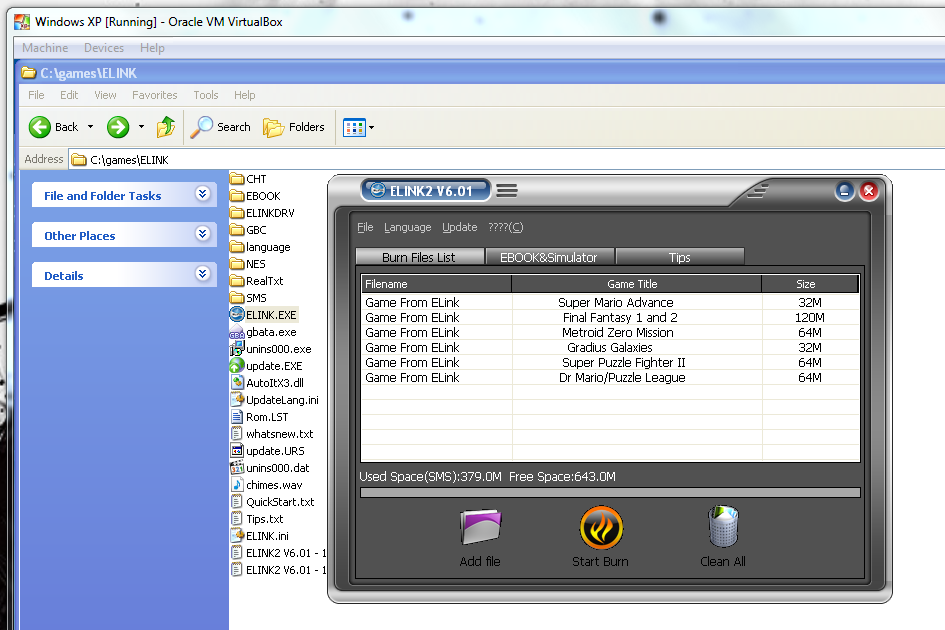Viewport: 945px width, 630px height.
Task: Toggle the Folders pane toolbar button
Action: coord(294,127)
